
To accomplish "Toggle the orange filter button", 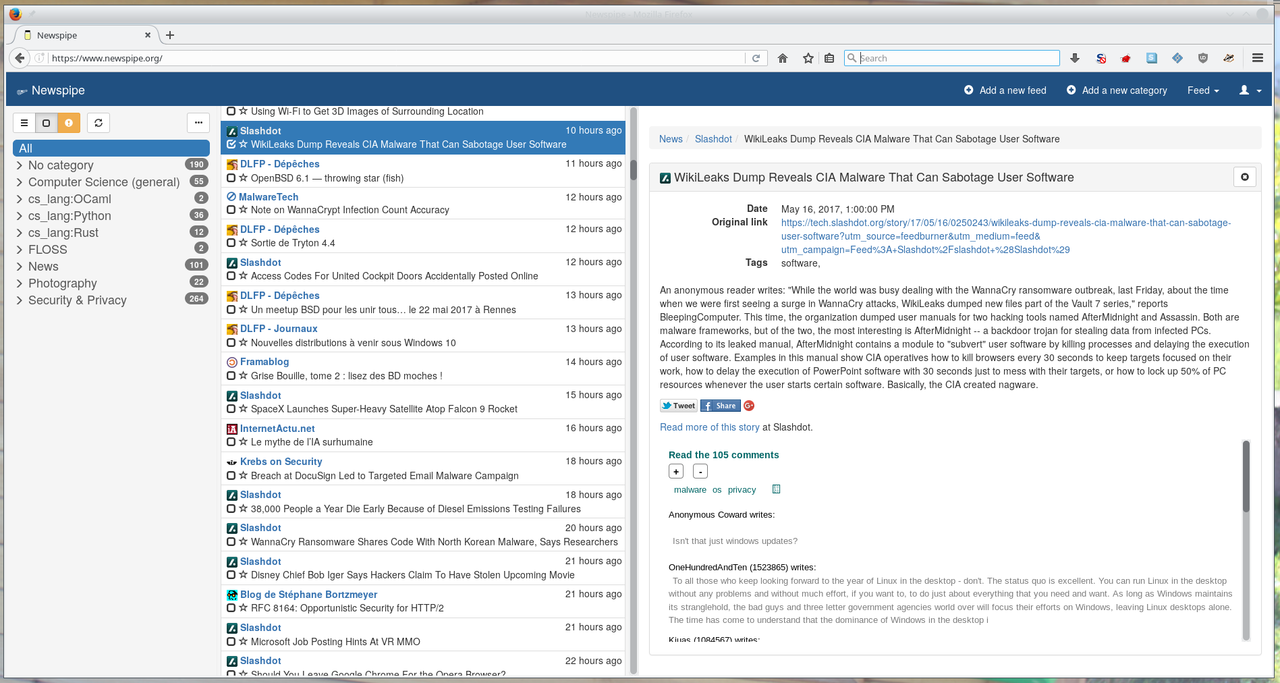I will (68, 123).
